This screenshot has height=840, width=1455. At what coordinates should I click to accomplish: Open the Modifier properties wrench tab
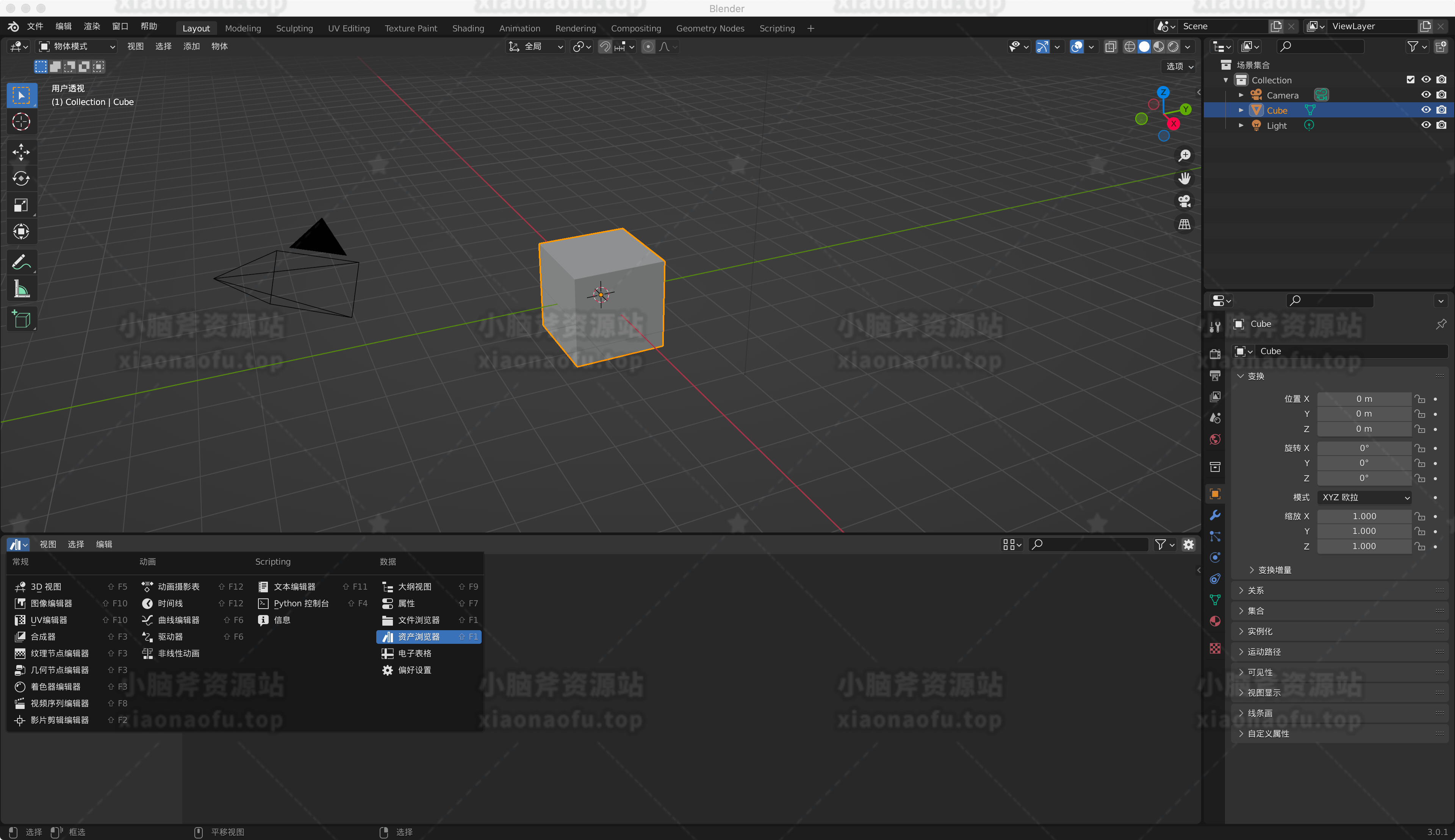point(1215,515)
